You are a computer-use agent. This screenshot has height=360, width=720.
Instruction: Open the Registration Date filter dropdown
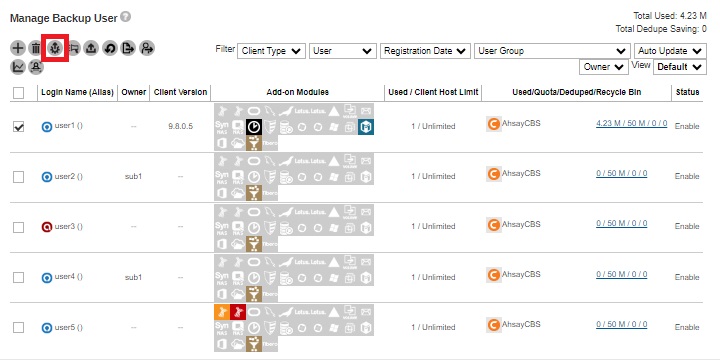coord(425,51)
